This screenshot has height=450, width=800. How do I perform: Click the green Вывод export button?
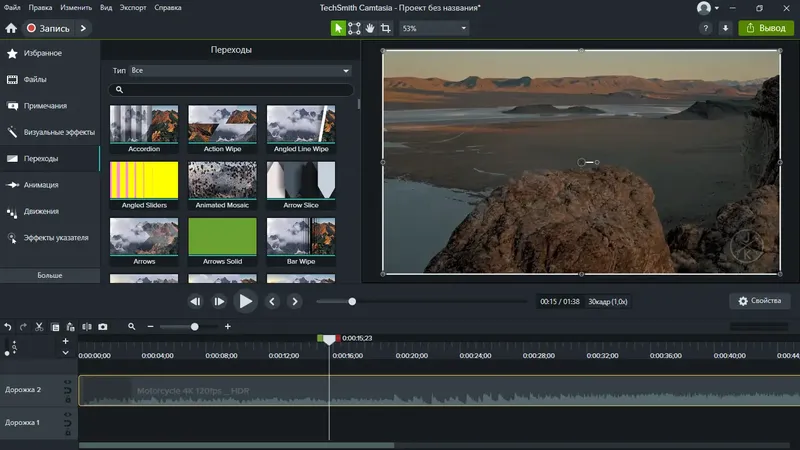(x=765, y=29)
